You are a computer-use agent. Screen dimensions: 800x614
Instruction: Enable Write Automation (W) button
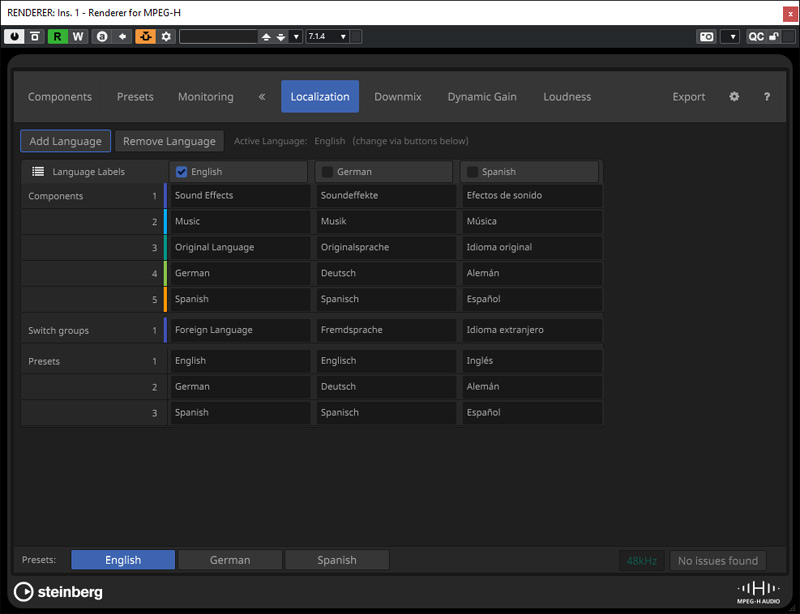pos(78,36)
